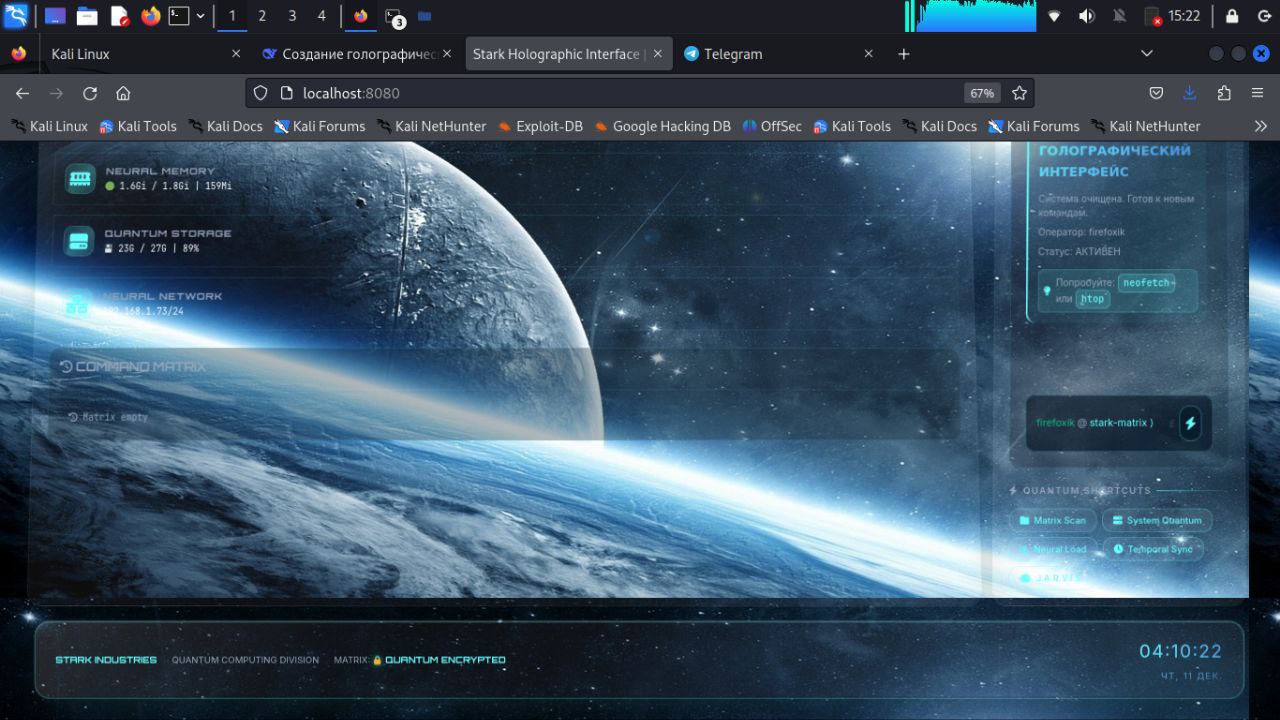Run the System Quantum shortcut
The width and height of the screenshot is (1280, 720).
(x=1157, y=520)
